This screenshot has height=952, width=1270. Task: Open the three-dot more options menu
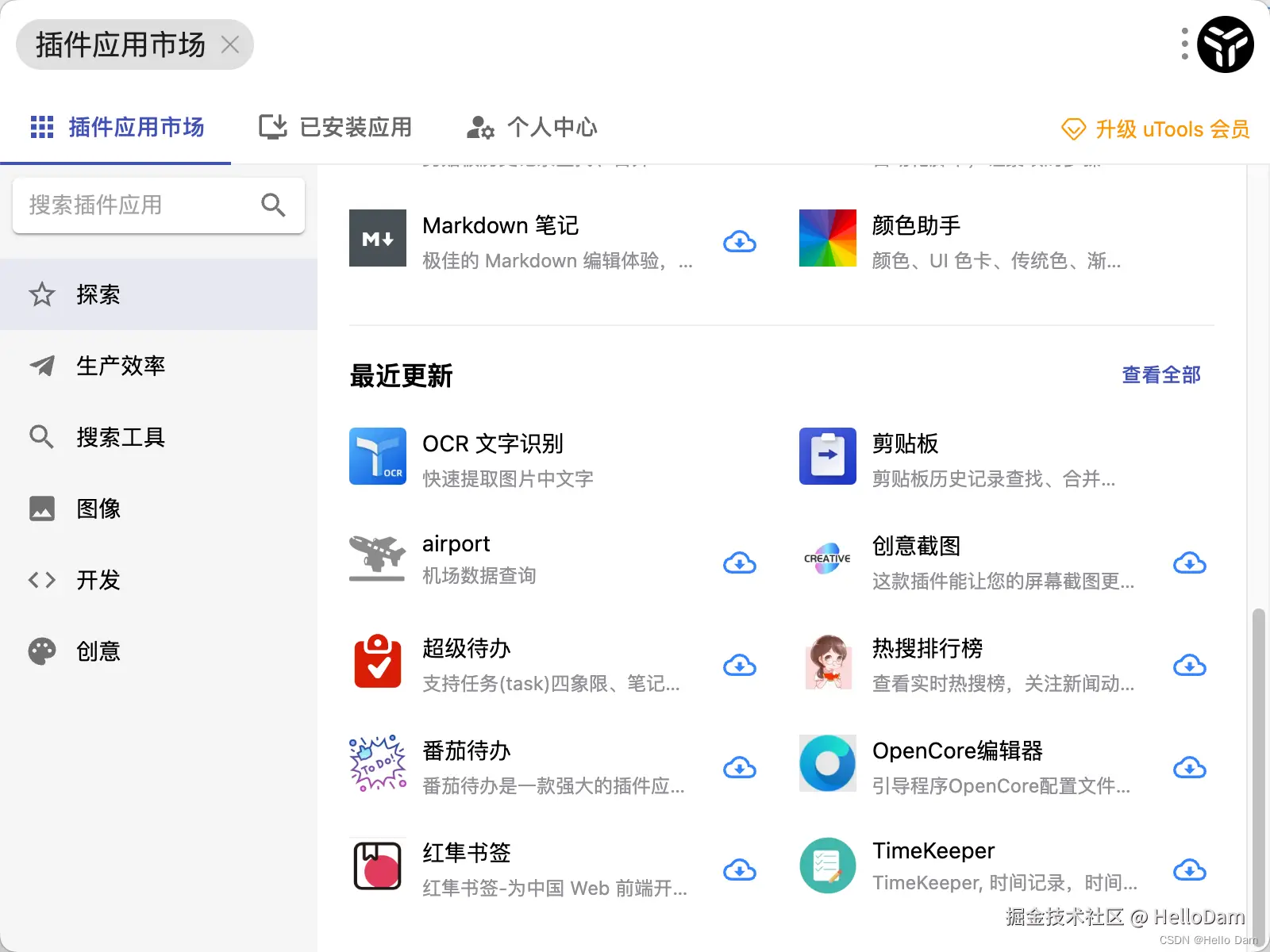1183,44
